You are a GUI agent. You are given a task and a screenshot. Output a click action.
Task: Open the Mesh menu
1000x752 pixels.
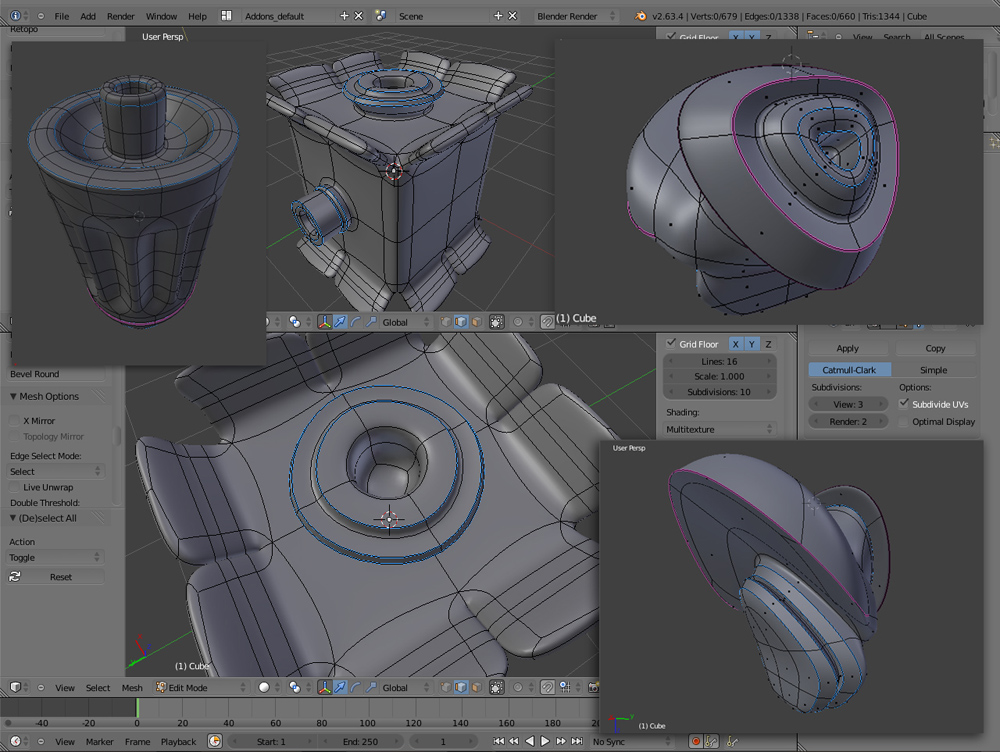[131, 687]
